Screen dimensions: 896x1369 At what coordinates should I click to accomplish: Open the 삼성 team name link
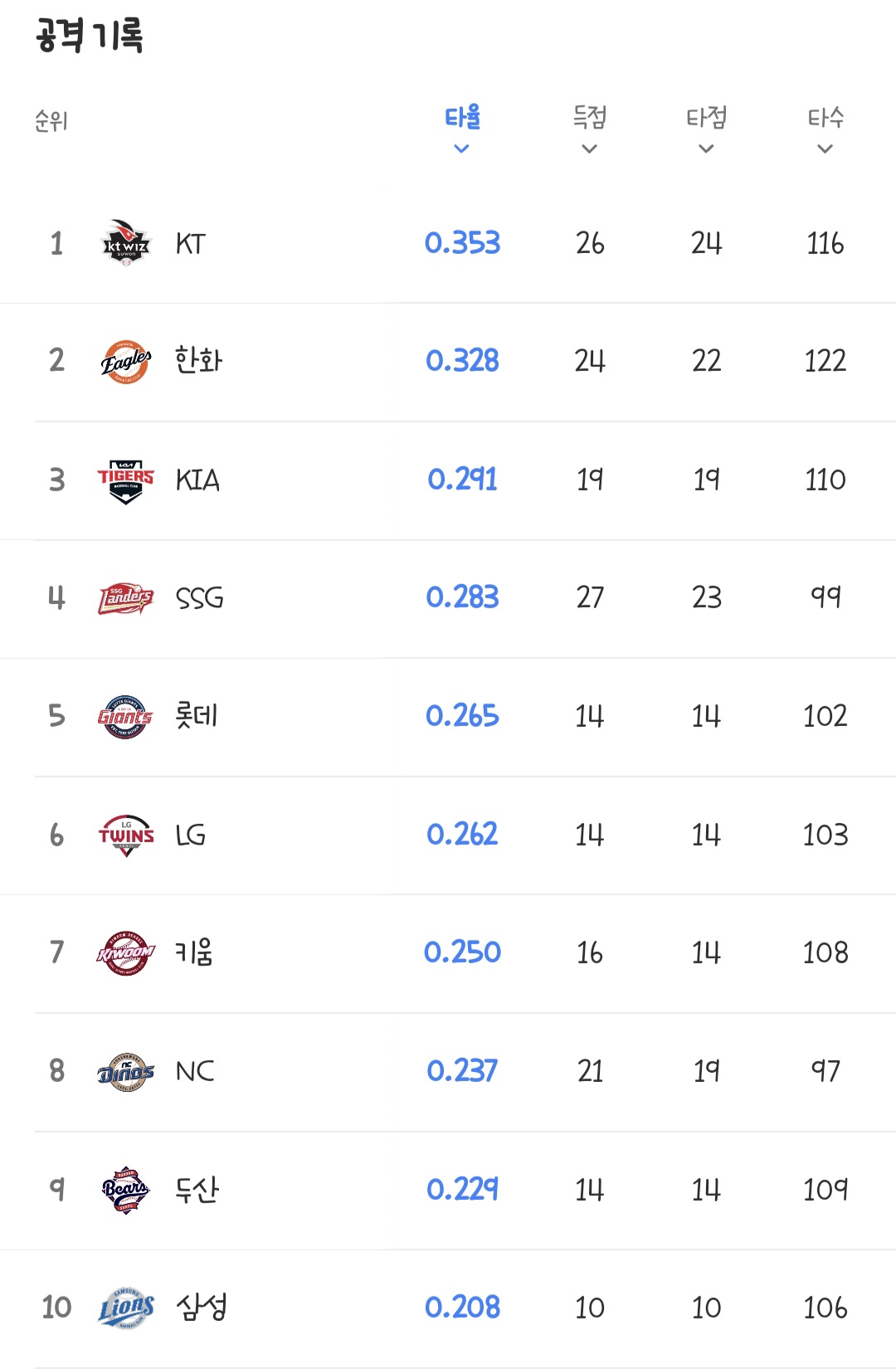(202, 1308)
